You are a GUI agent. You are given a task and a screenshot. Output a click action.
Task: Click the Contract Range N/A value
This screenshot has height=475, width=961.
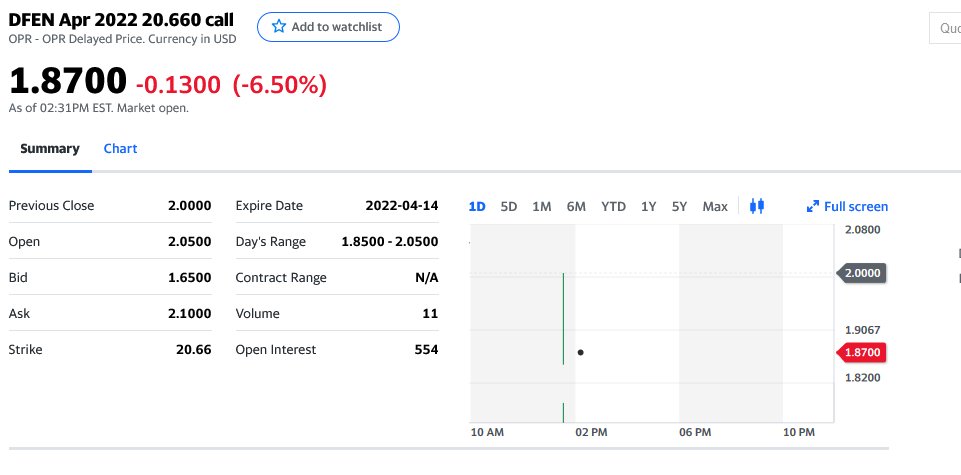tap(427, 278)
